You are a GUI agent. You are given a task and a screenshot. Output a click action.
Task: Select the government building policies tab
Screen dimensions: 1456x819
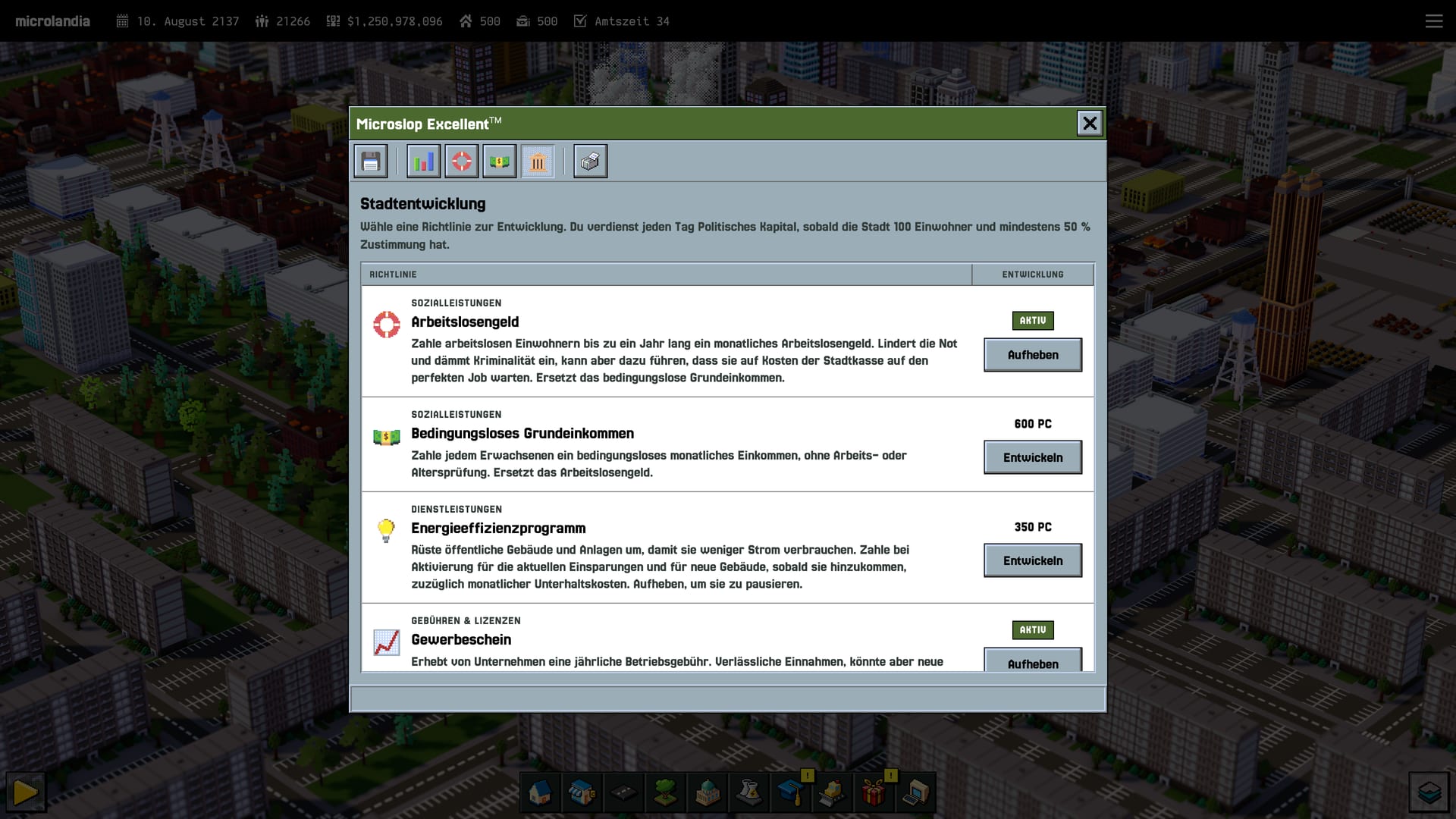[x=538, y=162]
